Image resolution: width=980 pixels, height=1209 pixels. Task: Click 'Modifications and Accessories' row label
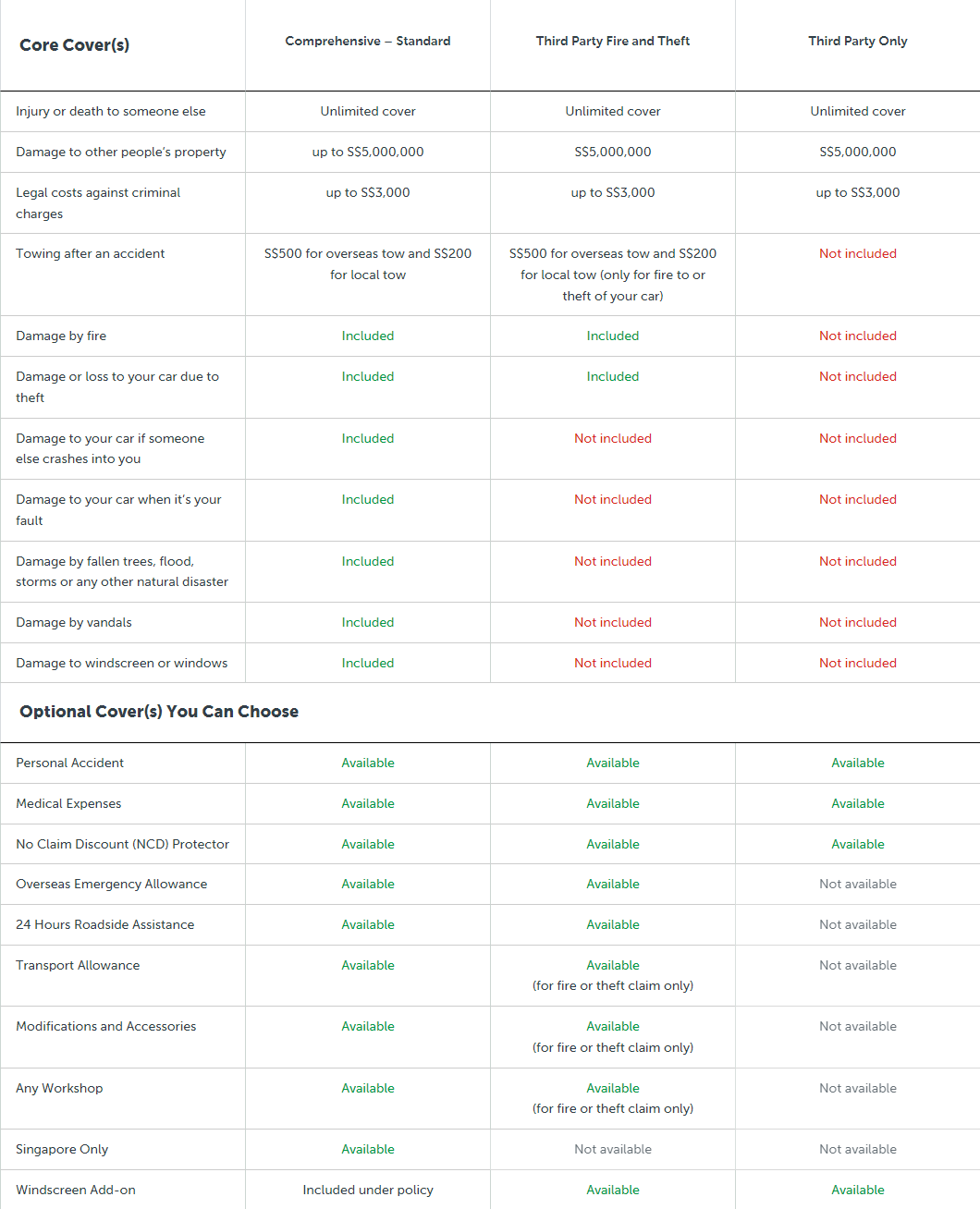[106, 1026]
